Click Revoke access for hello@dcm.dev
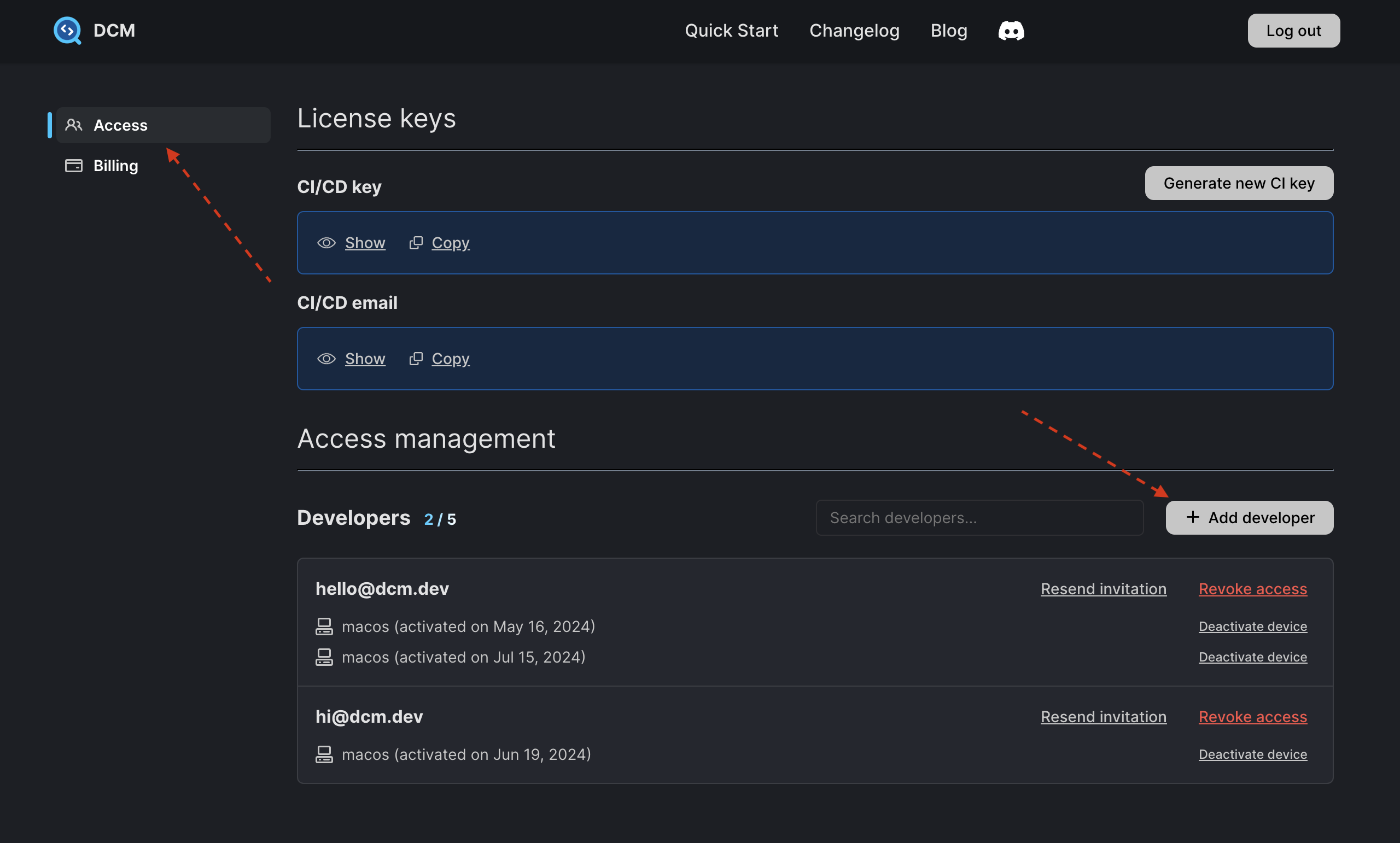Image resolution: width=1400 pixels, height=843 pixels. (1253, 588)
